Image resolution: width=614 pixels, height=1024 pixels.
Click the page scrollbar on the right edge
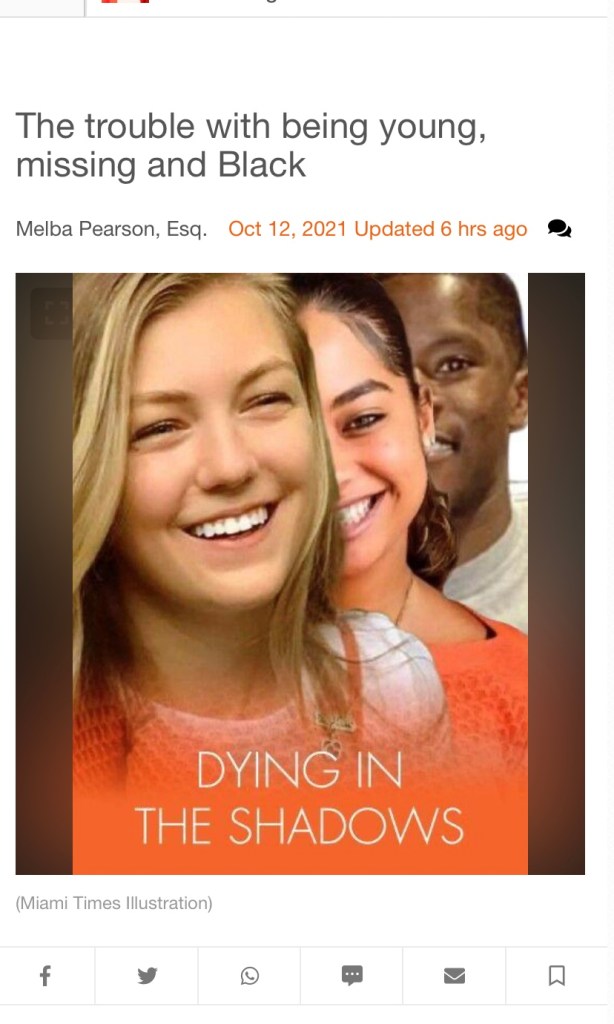coord(610,512)
